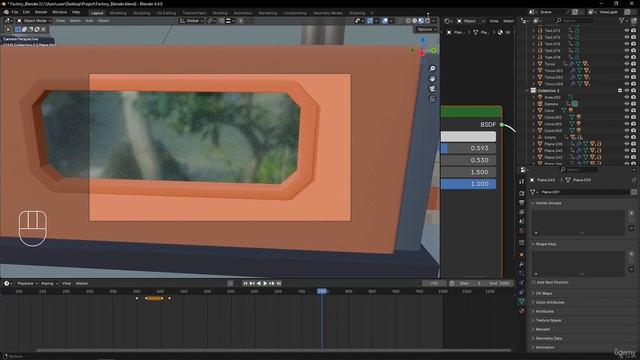Disable Cone in renders via camera icon
Viewport: 640px width, 360px height.
tap(633, 111)
